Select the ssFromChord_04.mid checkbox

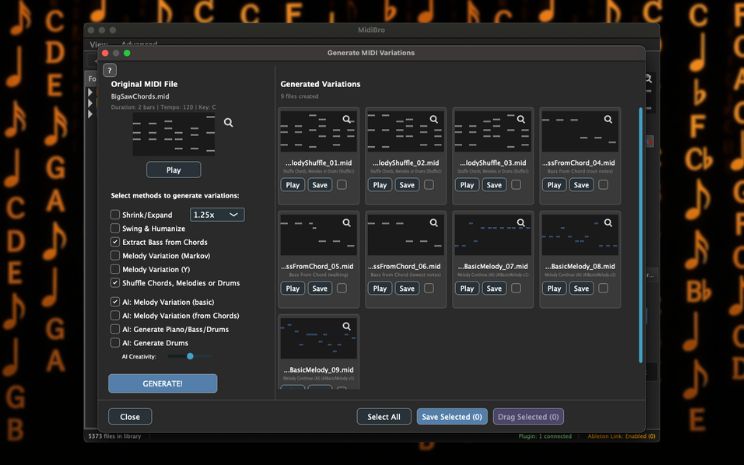click(x=603, y=185)
